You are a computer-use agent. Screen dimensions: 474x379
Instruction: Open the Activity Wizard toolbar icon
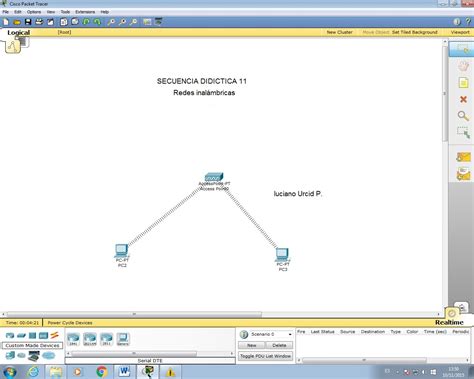pyautogui.click(x=50, y=22)
